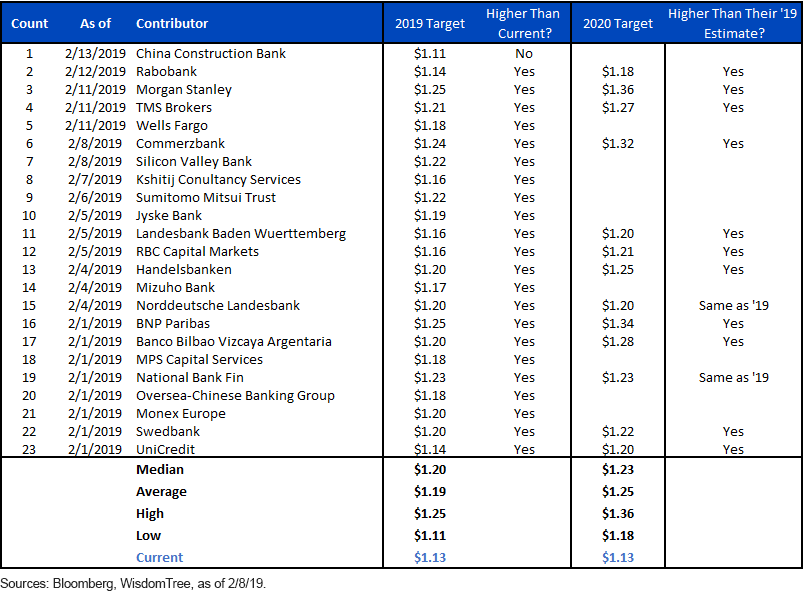Select the Silicon Valley Bank cell
This screenshot has height=591, width=803.
pyautogui.click(x=194, y=161)
